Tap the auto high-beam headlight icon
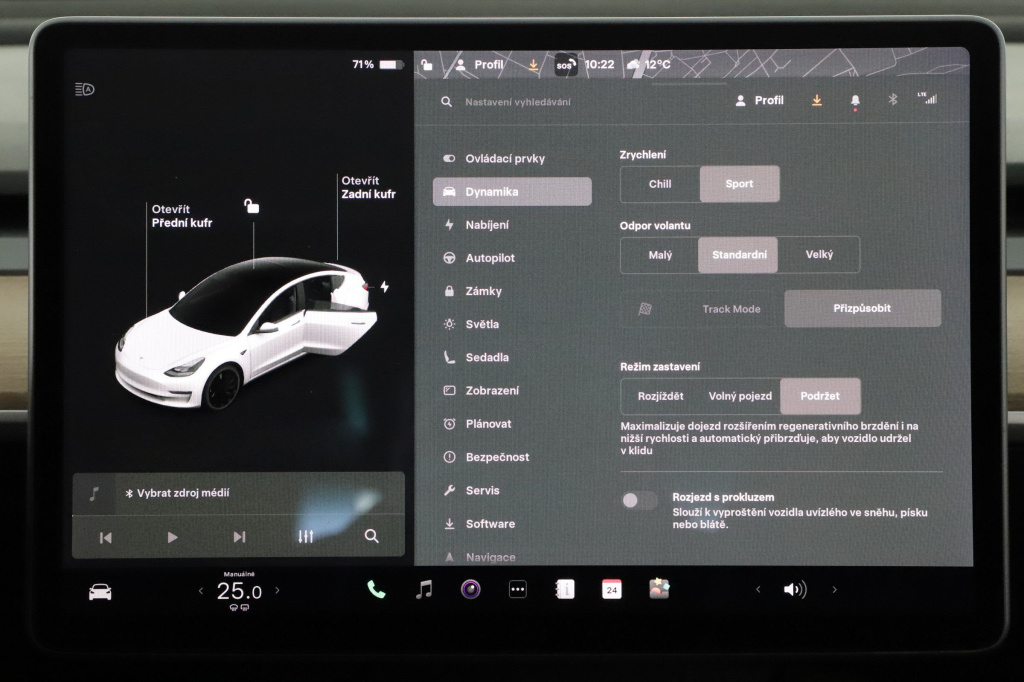Viewport: 1024px width, 682px height. click(x=85, y=89)
